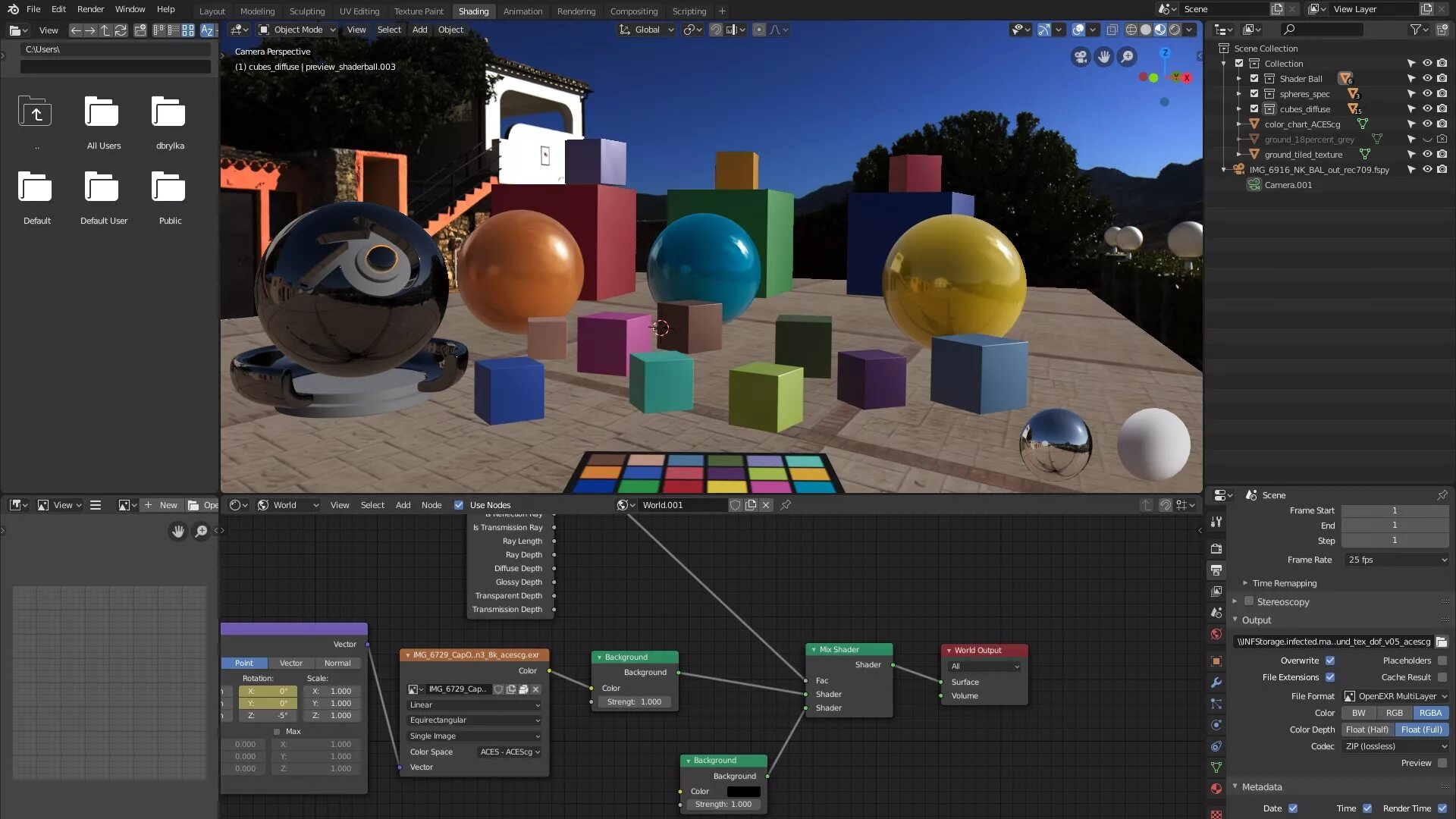
Task: Click the Color swatch on the Background node
Action: (743, 791)
